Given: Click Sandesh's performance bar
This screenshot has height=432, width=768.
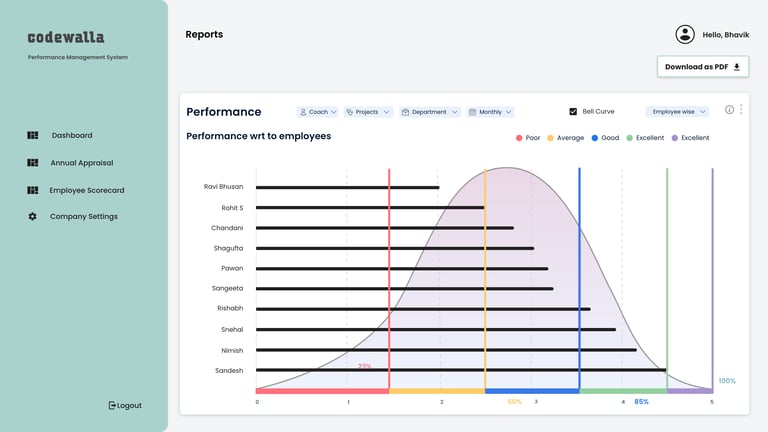Looking at the screenshot, I should [x=460, y=370].
